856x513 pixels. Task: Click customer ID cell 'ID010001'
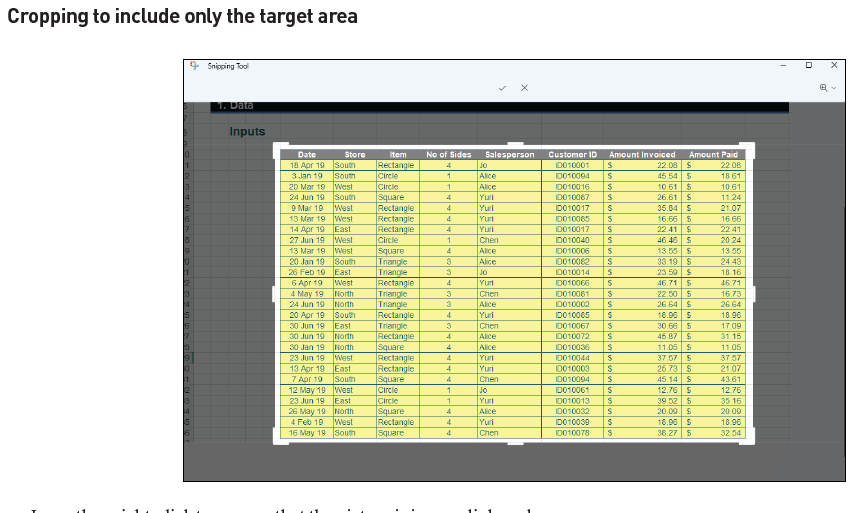point(572,165)
